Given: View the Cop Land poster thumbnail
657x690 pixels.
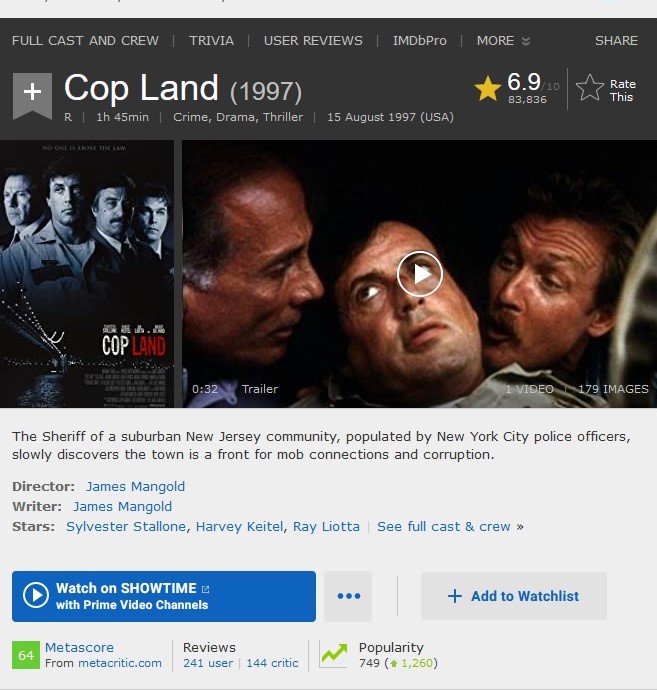Looking at the screenshot, I should [87, 274].
